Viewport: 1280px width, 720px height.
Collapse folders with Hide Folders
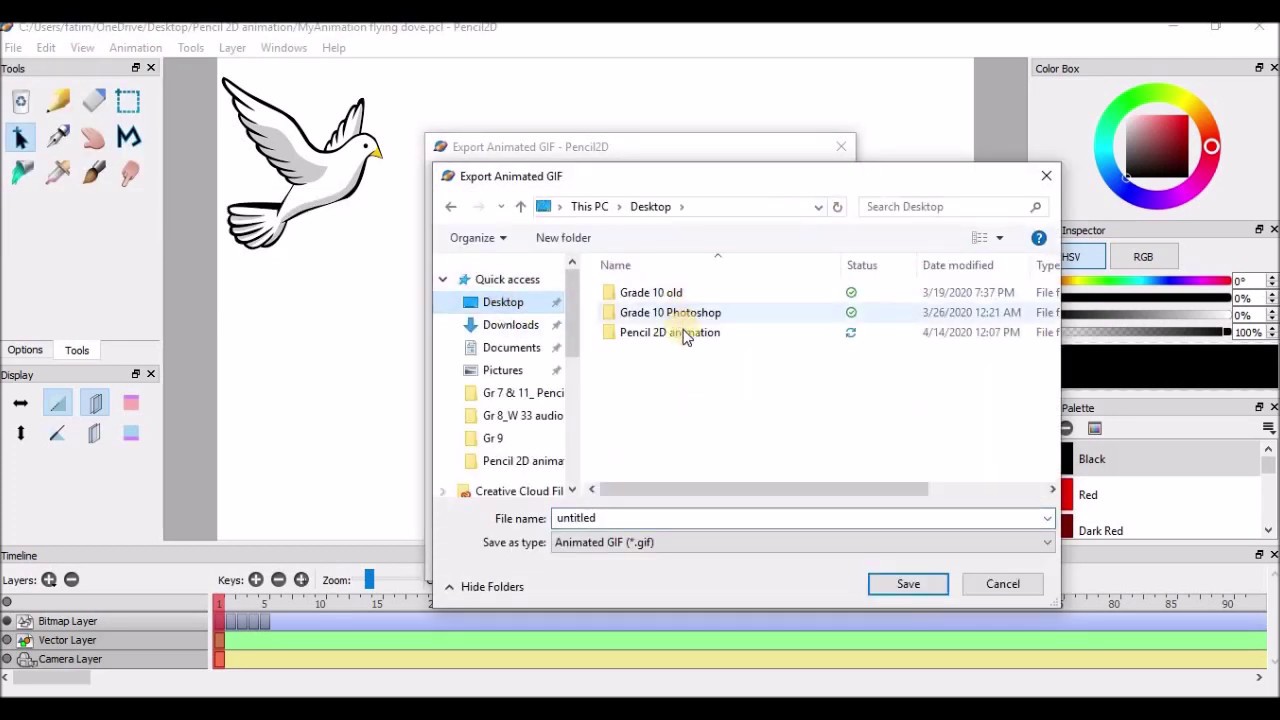tap(484, 587)
